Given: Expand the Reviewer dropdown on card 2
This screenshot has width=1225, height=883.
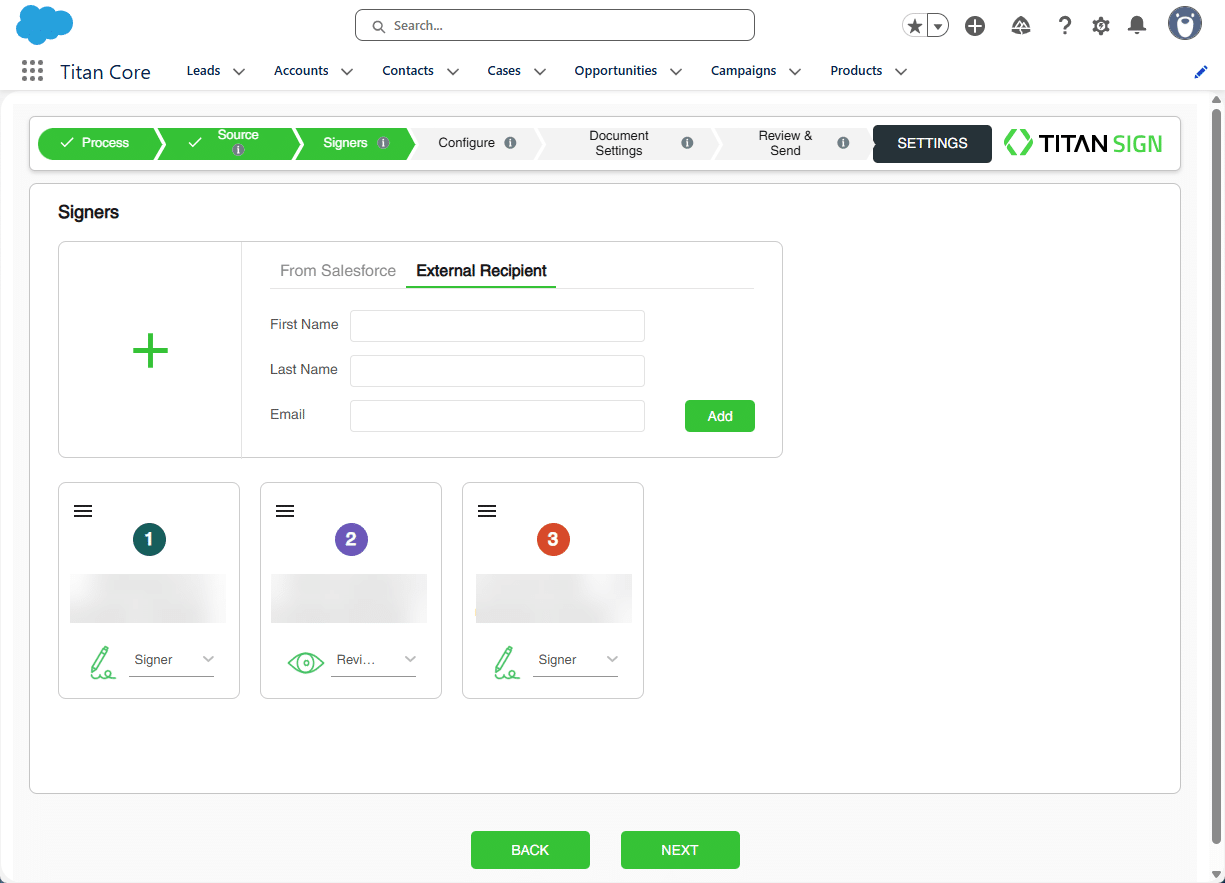Looking at the screenshot, I should tap(410, 659).
